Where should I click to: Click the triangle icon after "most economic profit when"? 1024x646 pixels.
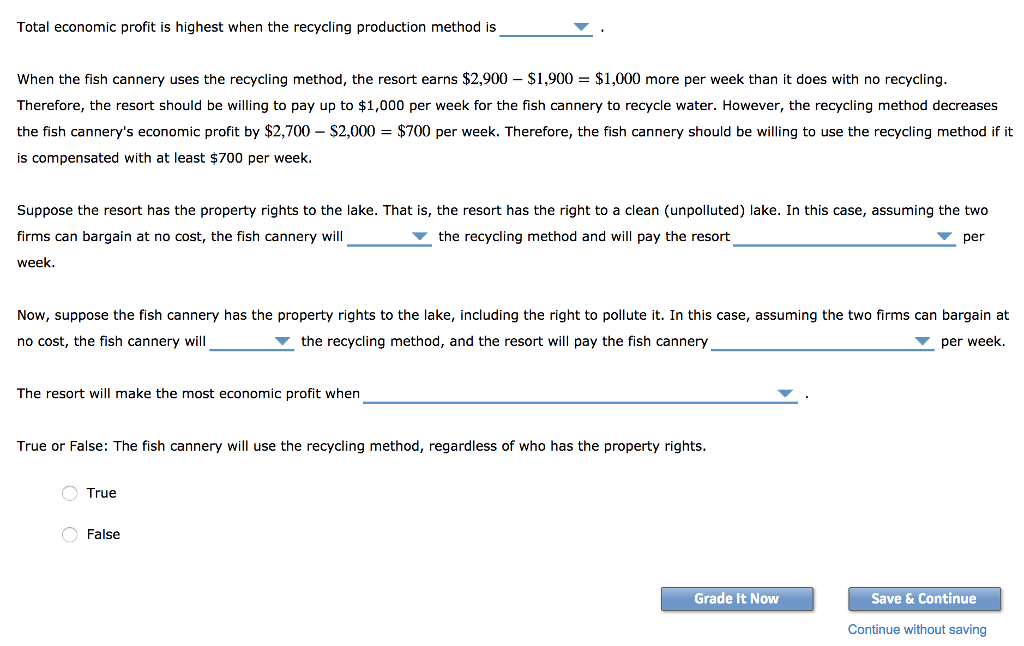click(x=785, y=393)
